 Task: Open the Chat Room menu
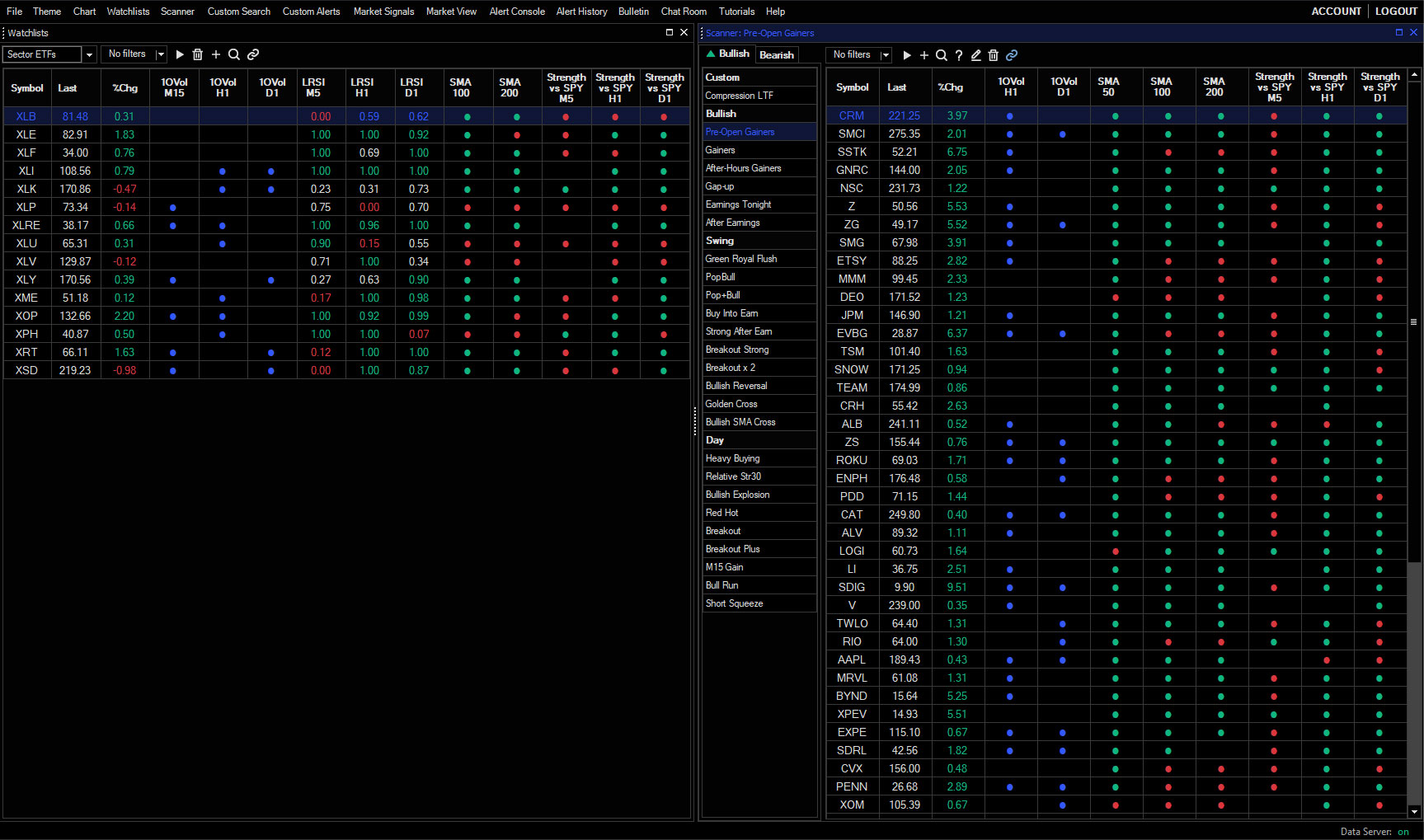coord(684,11)
